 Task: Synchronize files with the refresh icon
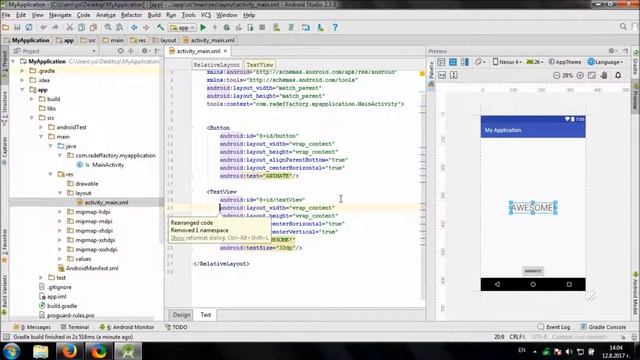pyautogui.click(x=29, y=27)
